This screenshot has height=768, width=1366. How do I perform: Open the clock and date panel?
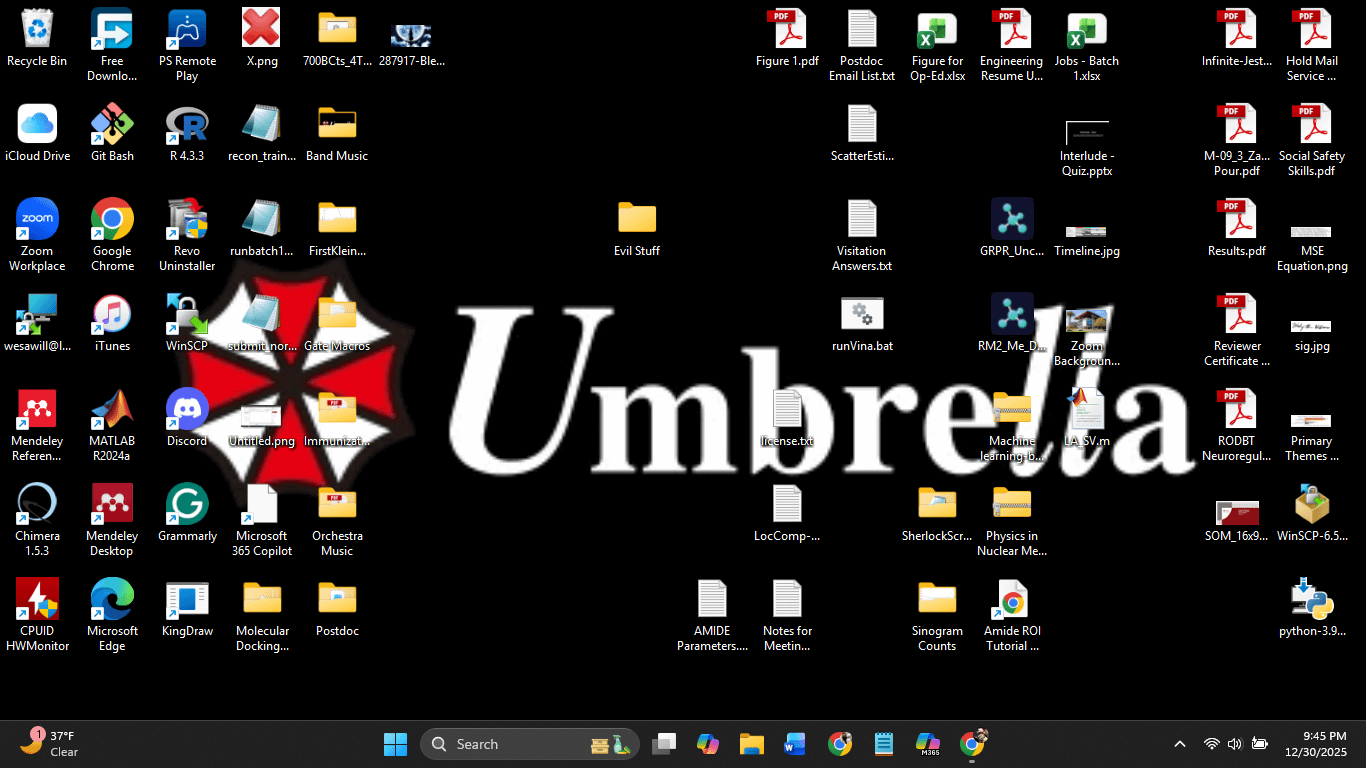(x=1325, y=744)
